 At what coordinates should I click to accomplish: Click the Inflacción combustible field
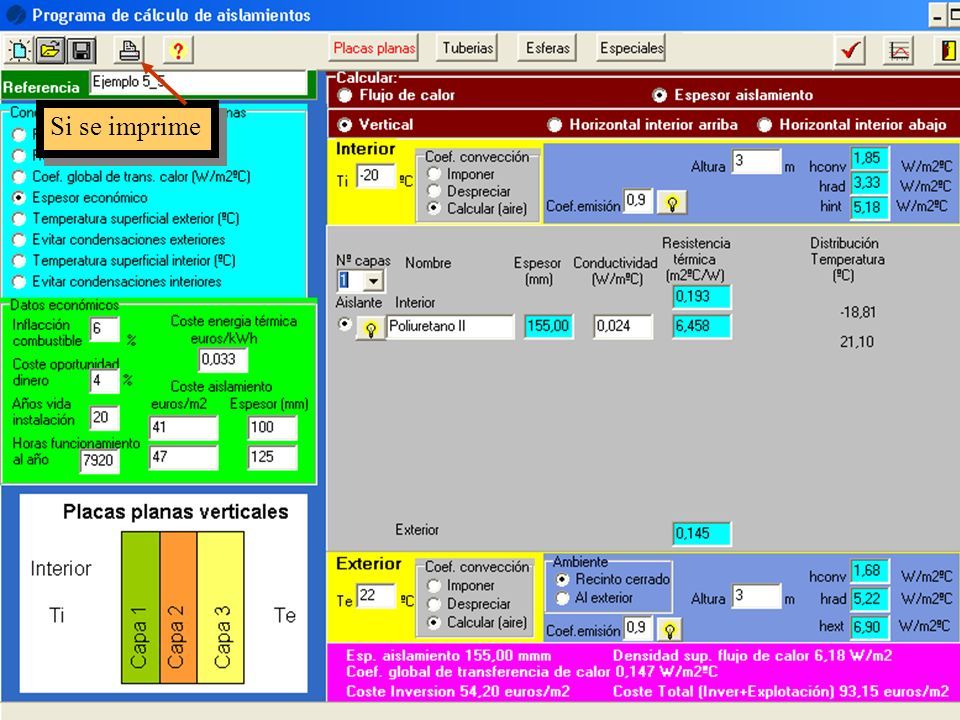click(x=104, y=329)
